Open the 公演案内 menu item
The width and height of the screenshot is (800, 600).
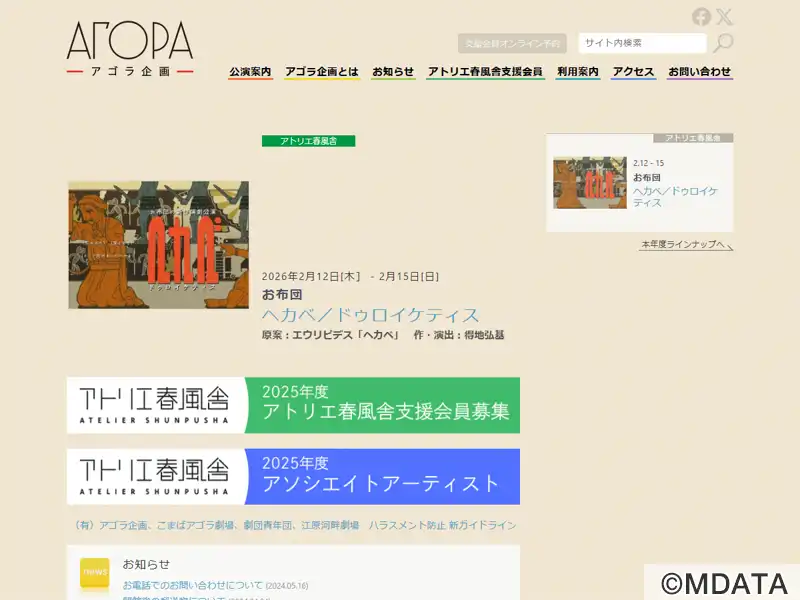(x=250, y=72)
